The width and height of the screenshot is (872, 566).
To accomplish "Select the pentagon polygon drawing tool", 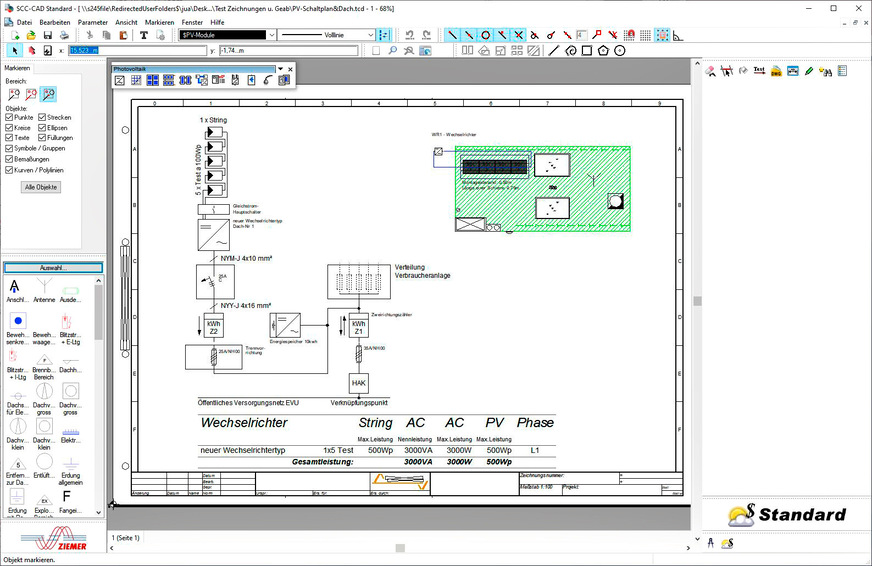I will pyautogui.click(x=605, y=49).
